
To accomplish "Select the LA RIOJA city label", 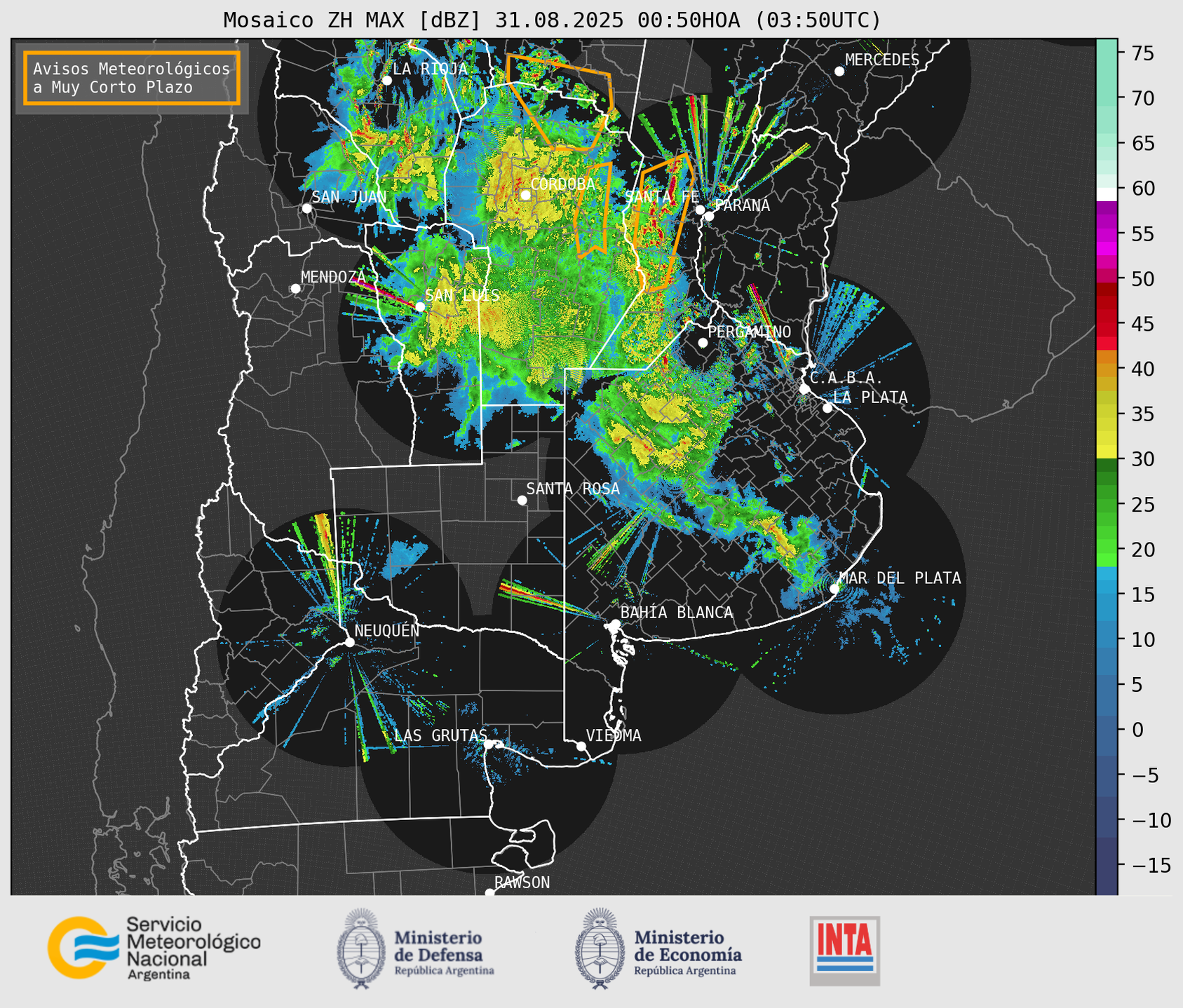I will (430, 69).
